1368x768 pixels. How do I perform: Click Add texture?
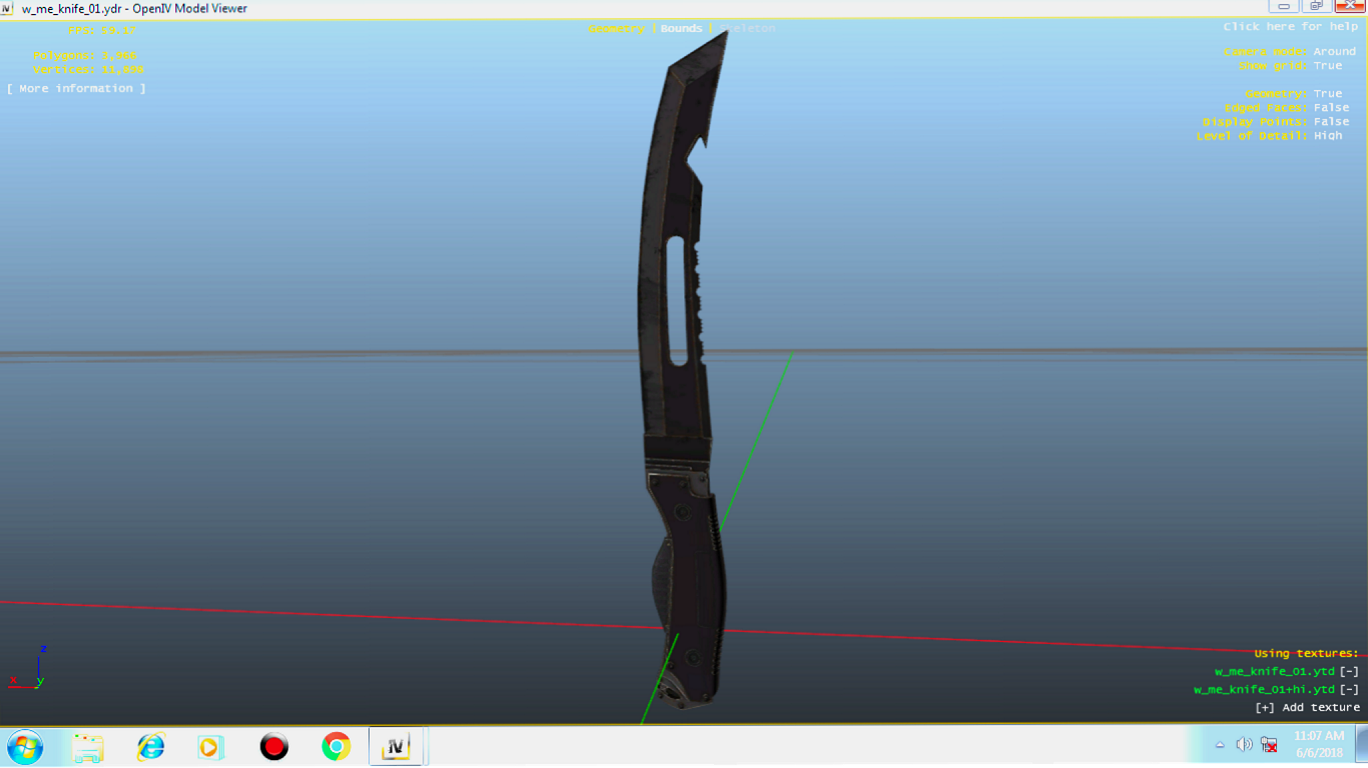(1307, 708)
